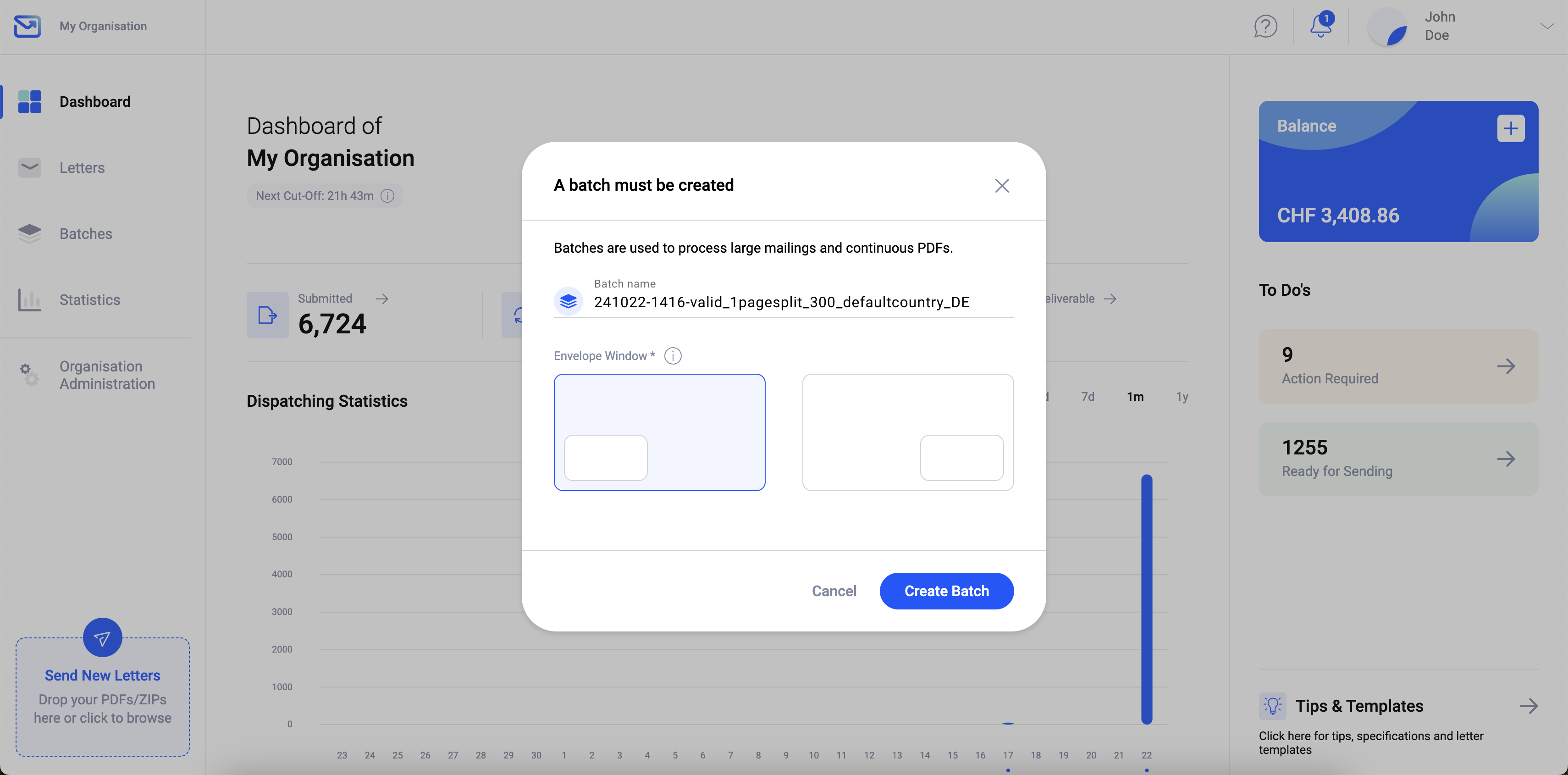Go to Batches in the sidebar
The image size is (1568, 775).
tap(86, 234)
